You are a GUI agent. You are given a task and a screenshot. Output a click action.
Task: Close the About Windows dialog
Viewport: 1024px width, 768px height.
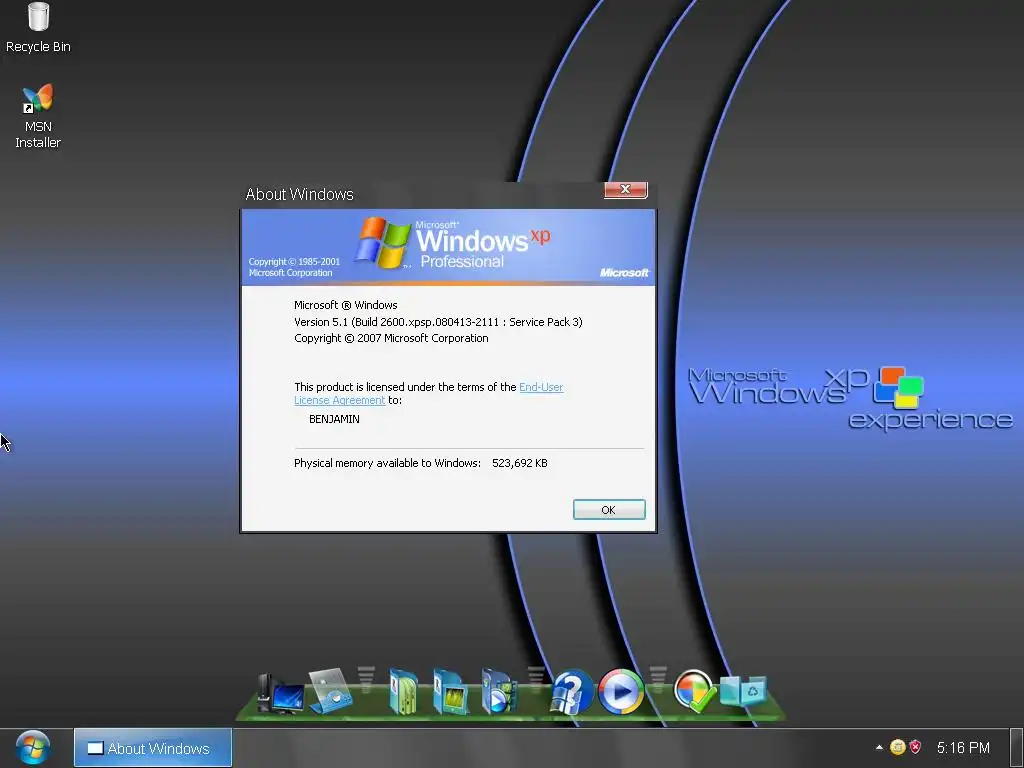(626, 189)
